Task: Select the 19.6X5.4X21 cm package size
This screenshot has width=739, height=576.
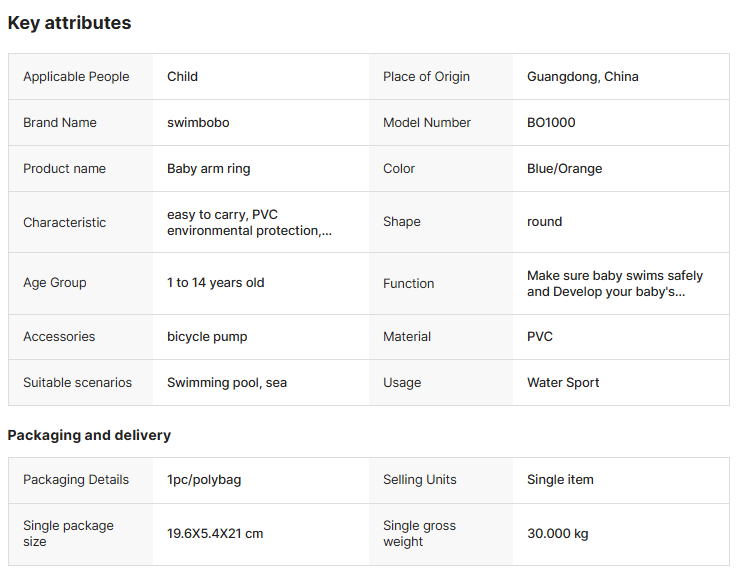Action: [x=215, y=533]
